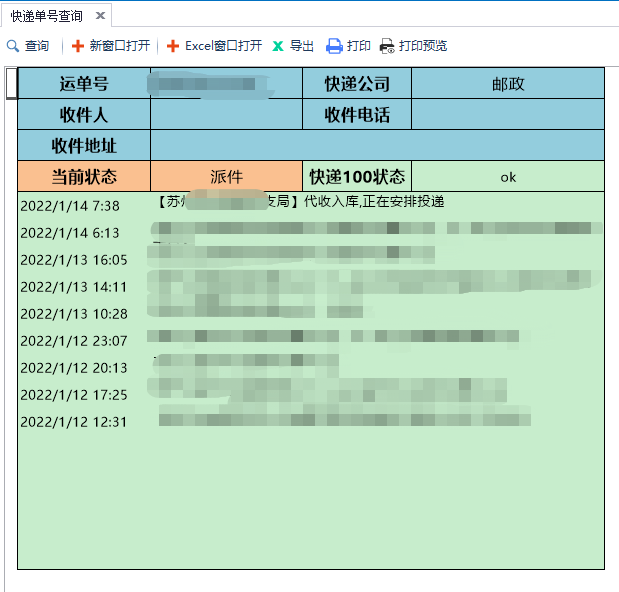The height and width of the screenshot is (592, 619).
Task: Switch to the 快递单号查询 tab
Action: click(47, 16)
